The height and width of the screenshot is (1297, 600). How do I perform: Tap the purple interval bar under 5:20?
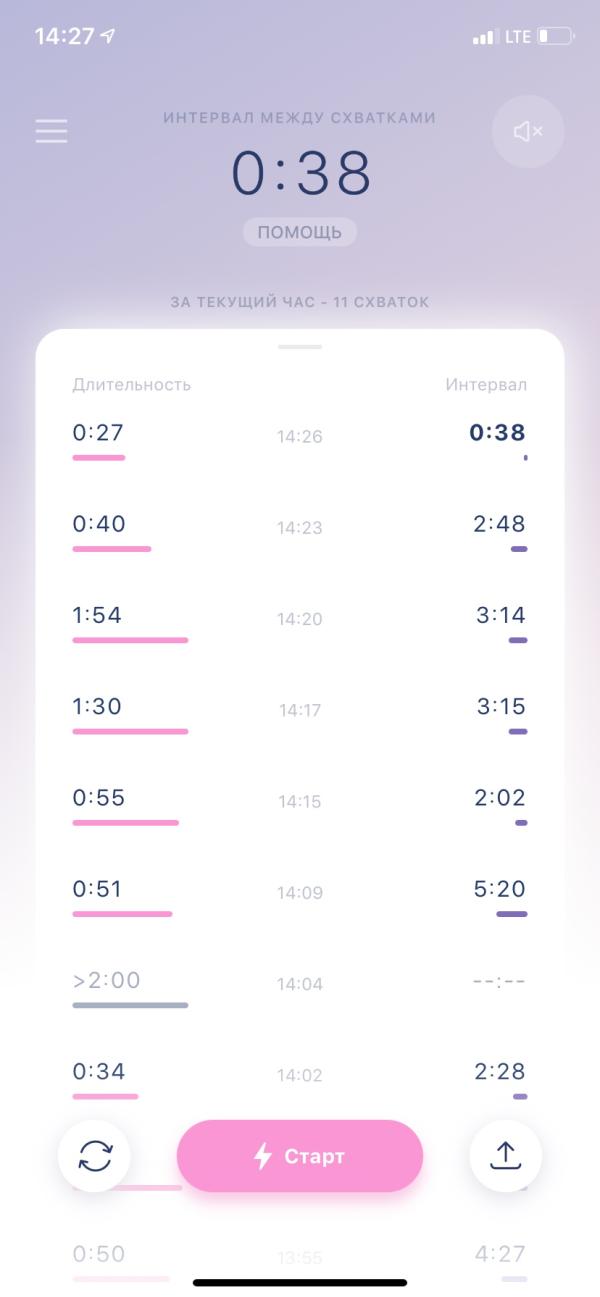pos(511,914)
